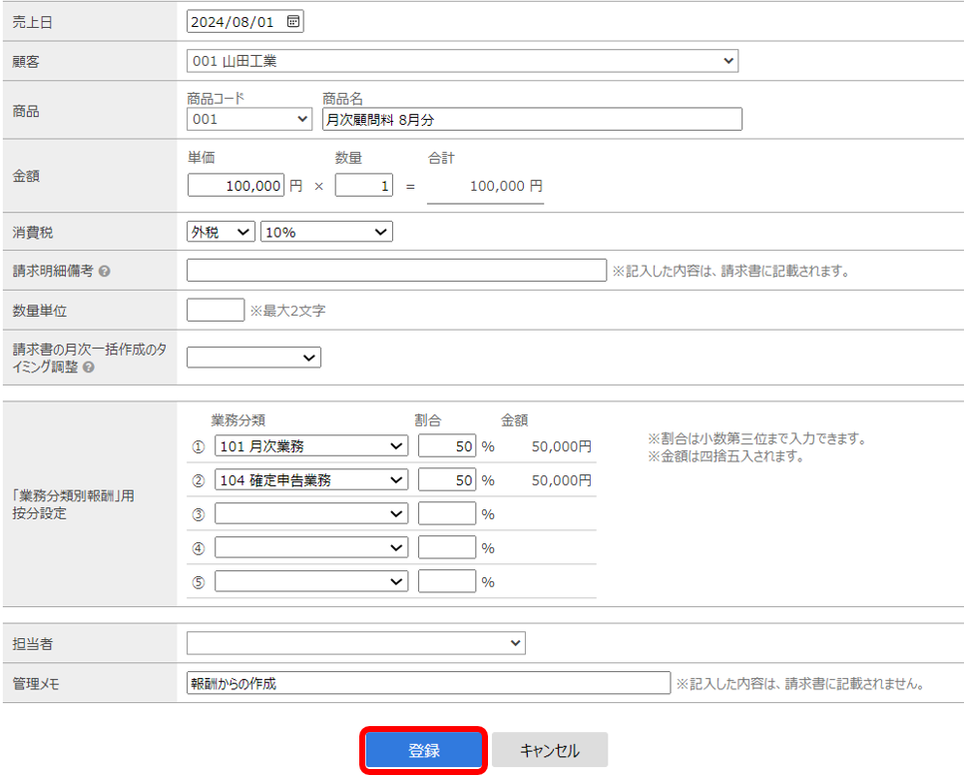Open calendar picker in 売上日 date field
The height and width of the screenshot is (778, 964).
(292, 21)
